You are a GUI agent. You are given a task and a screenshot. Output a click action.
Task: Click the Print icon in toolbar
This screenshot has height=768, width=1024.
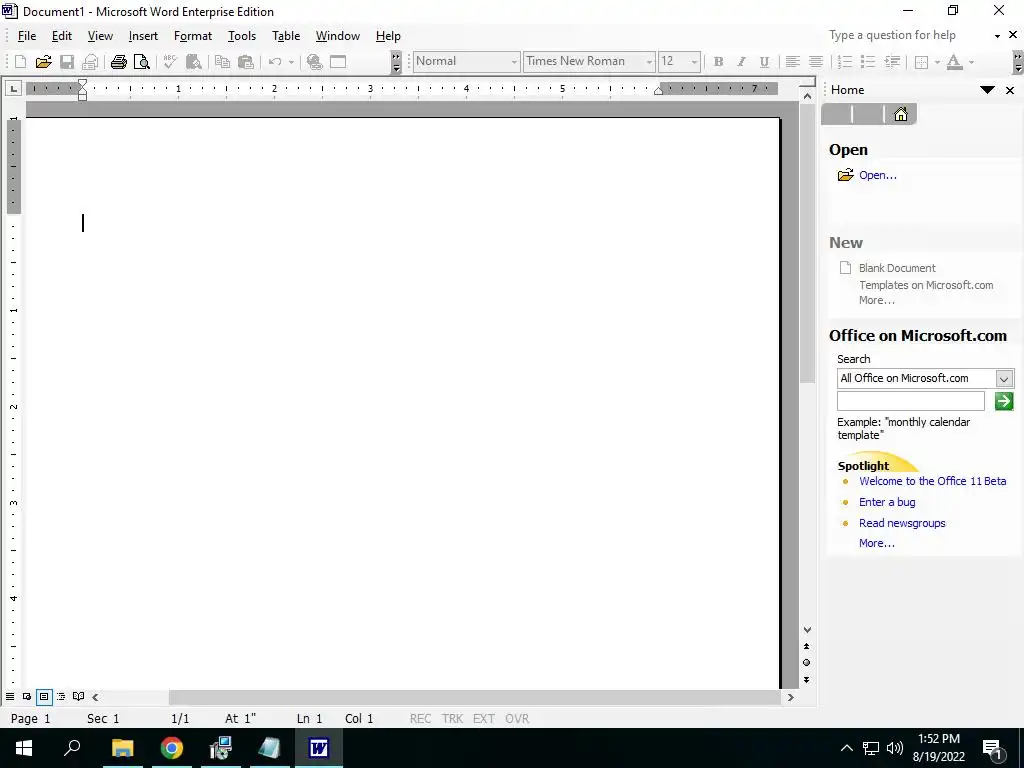coord(118,62)
